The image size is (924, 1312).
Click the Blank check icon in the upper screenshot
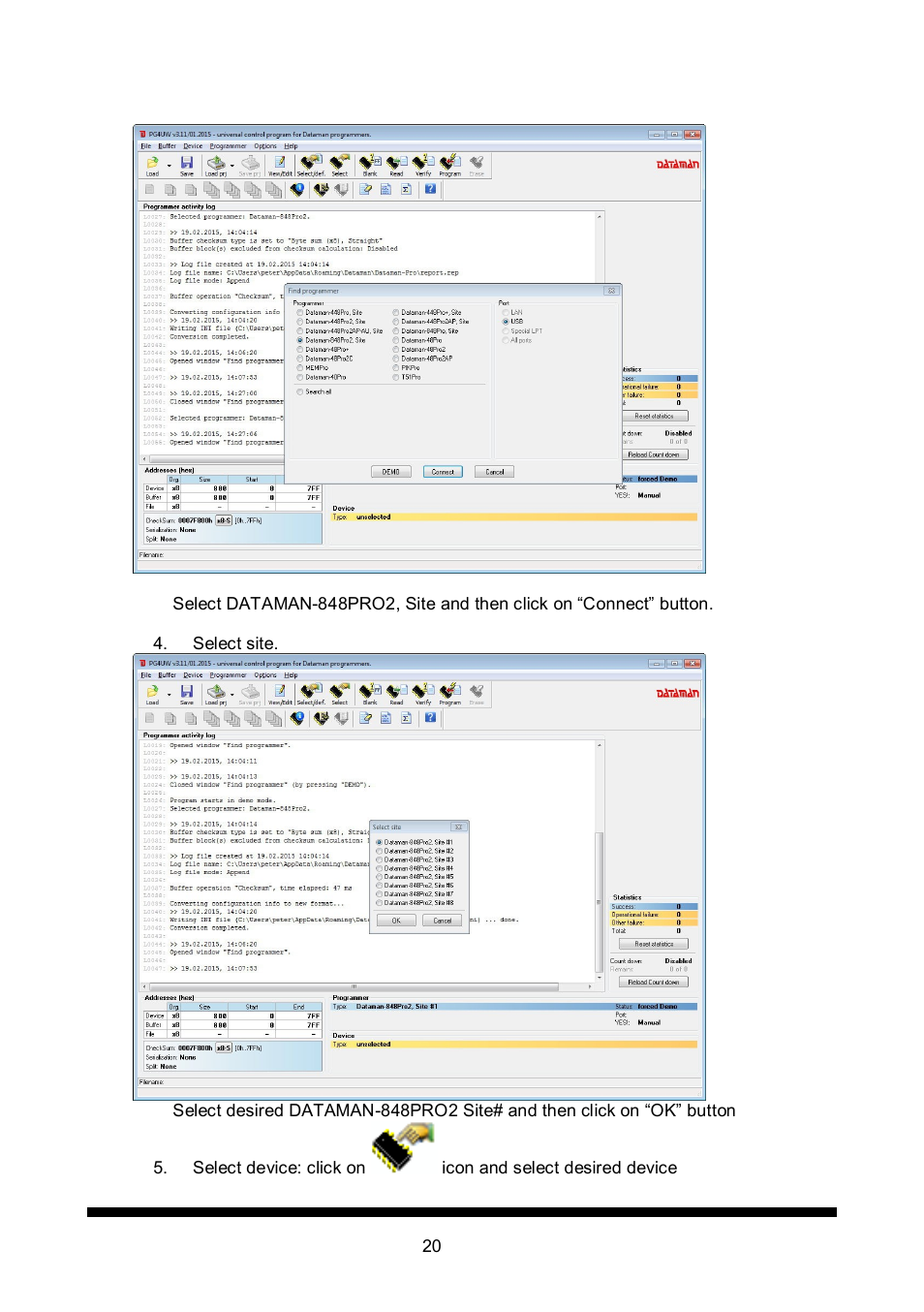(370, 165)
